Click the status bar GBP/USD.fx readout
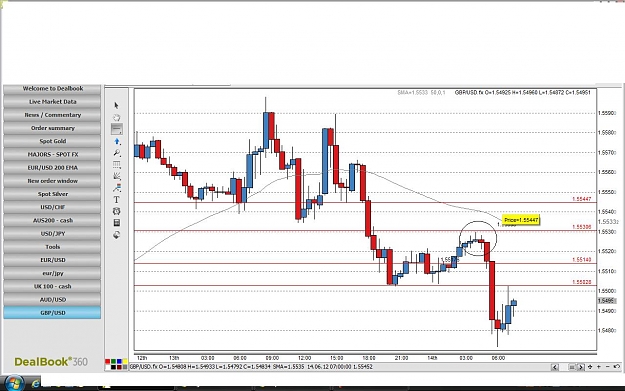 click(251, 366)
